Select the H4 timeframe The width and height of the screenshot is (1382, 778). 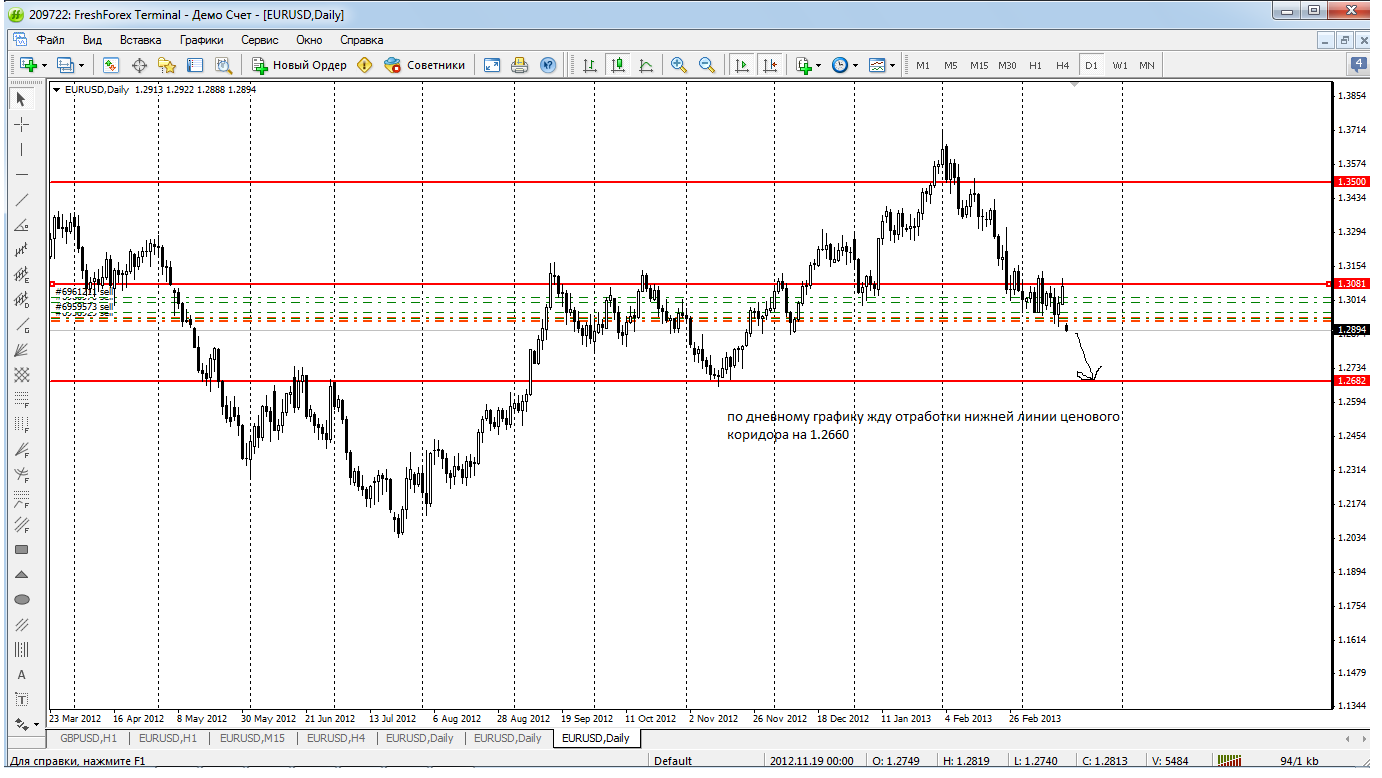click(x=1062, y=65)
